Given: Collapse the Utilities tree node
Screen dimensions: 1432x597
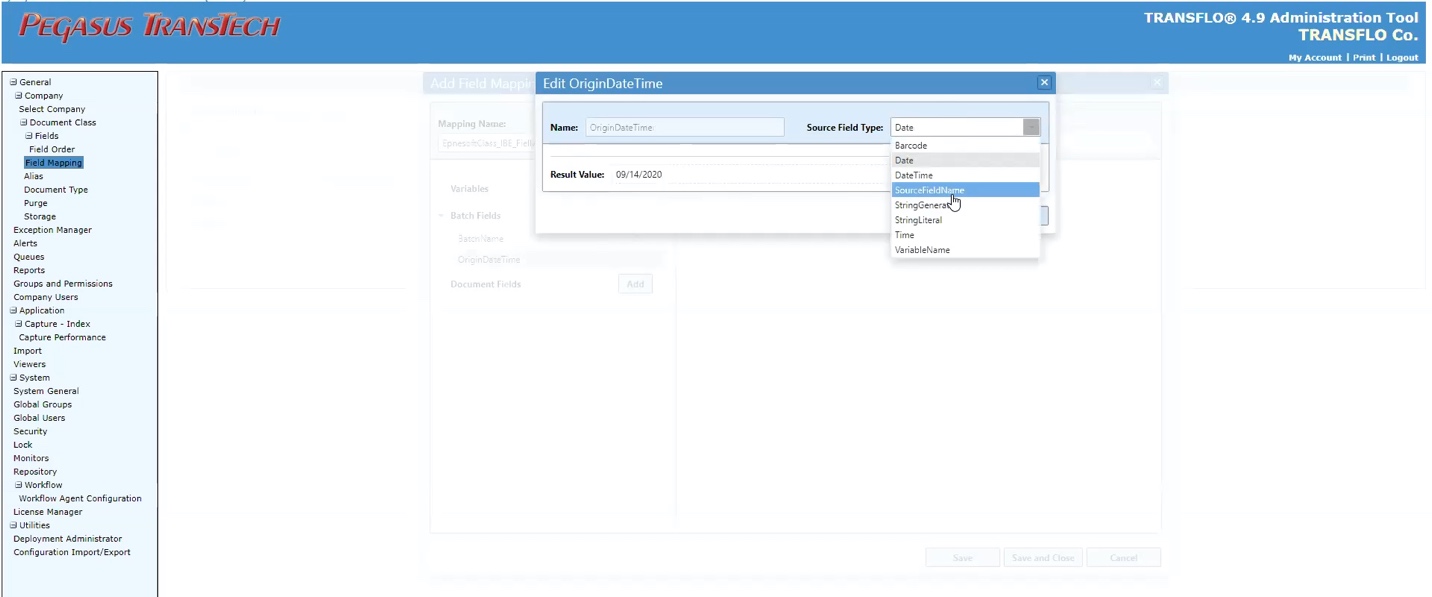Looking at the screenshot, I should 13,525.
